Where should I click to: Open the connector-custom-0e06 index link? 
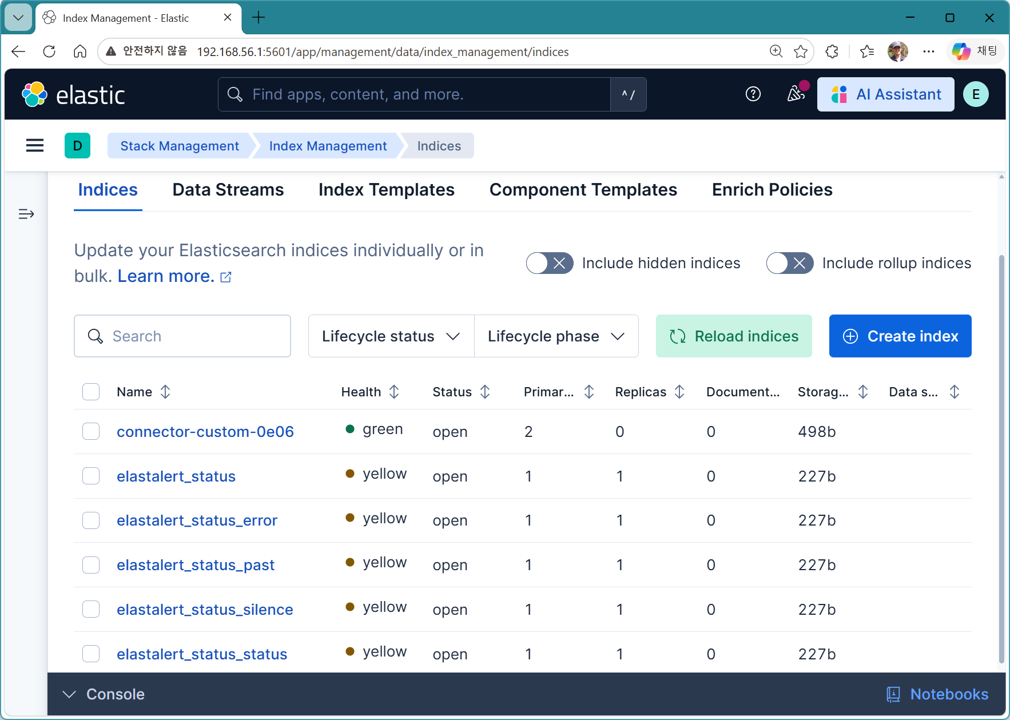pyautogui.click(x=204, y=431)
